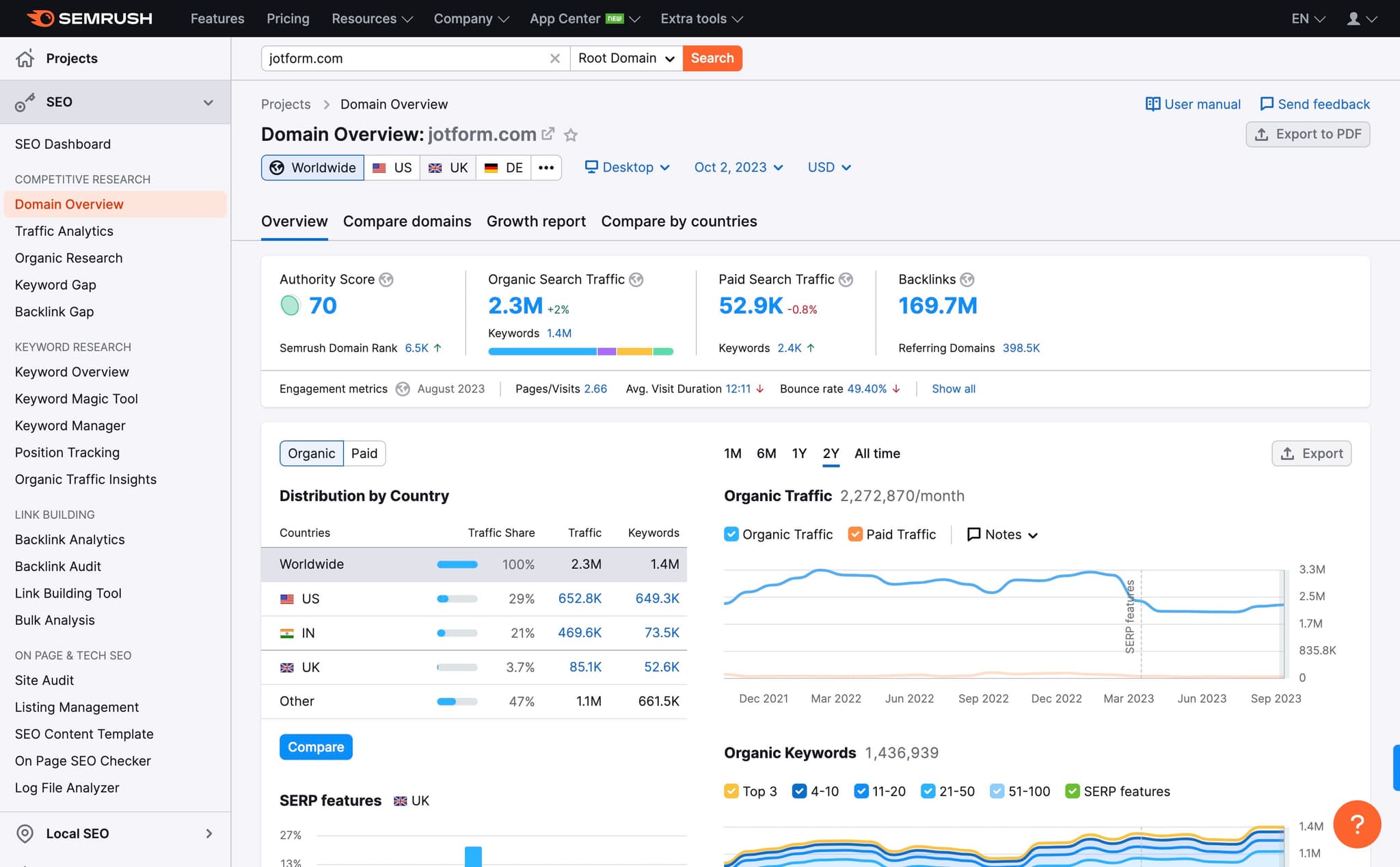This screenshot has height=867, width=1400.
Task: Click the Notes speech bubble icon
Action: tap(974, 535)
